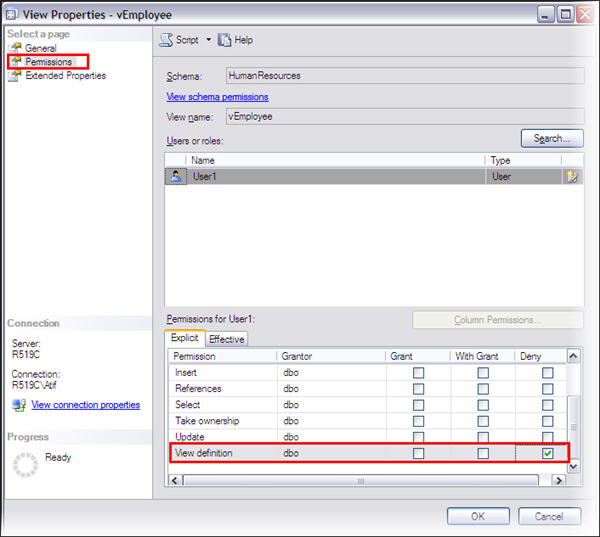Click the Search... button
Screen dimensions: 600x537
pos(551,139)
